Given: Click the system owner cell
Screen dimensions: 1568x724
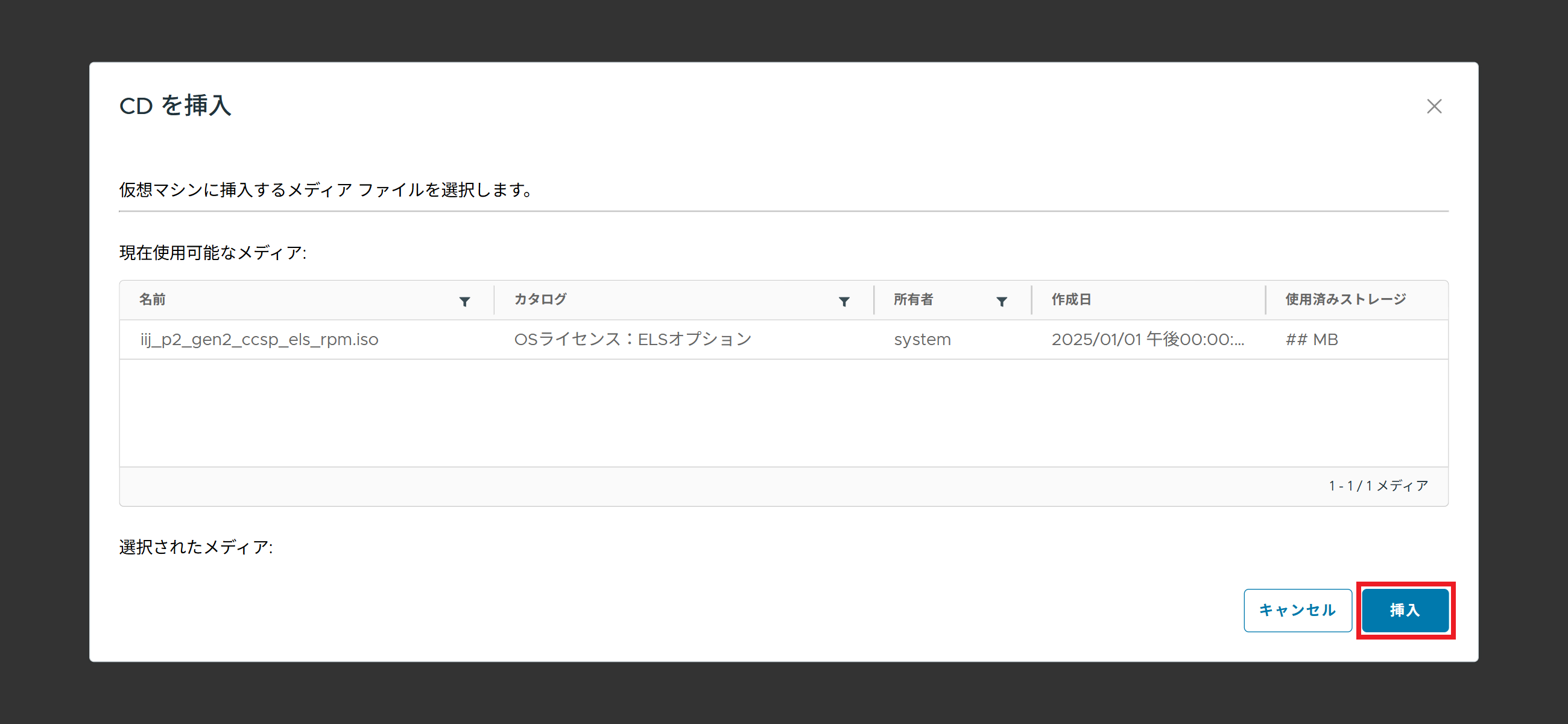Looking at the screenshot, I should pos(922,339).
